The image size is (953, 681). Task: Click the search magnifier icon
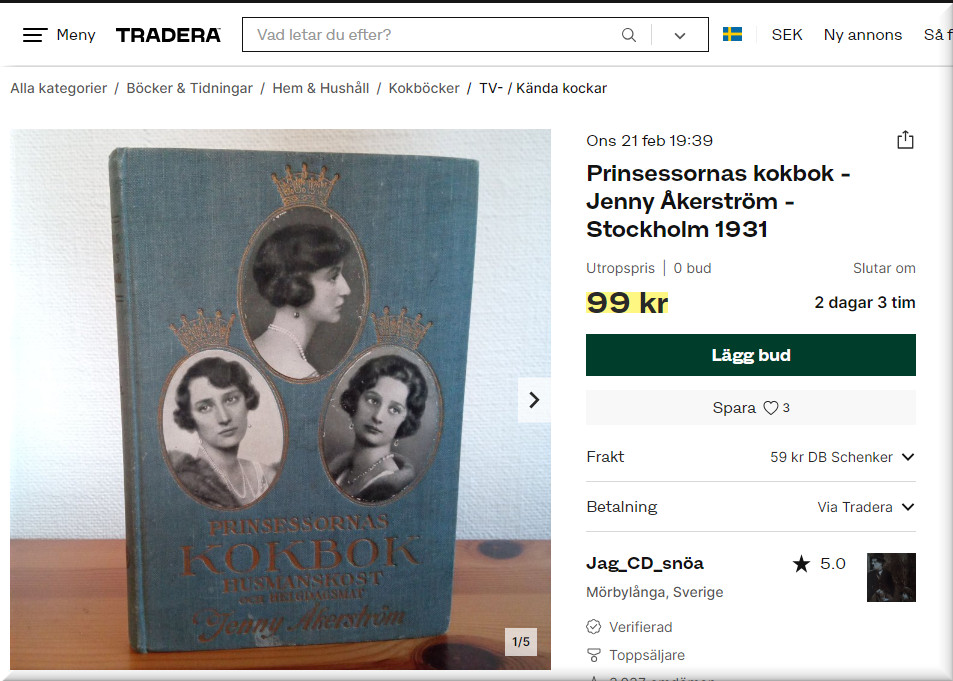629,35
